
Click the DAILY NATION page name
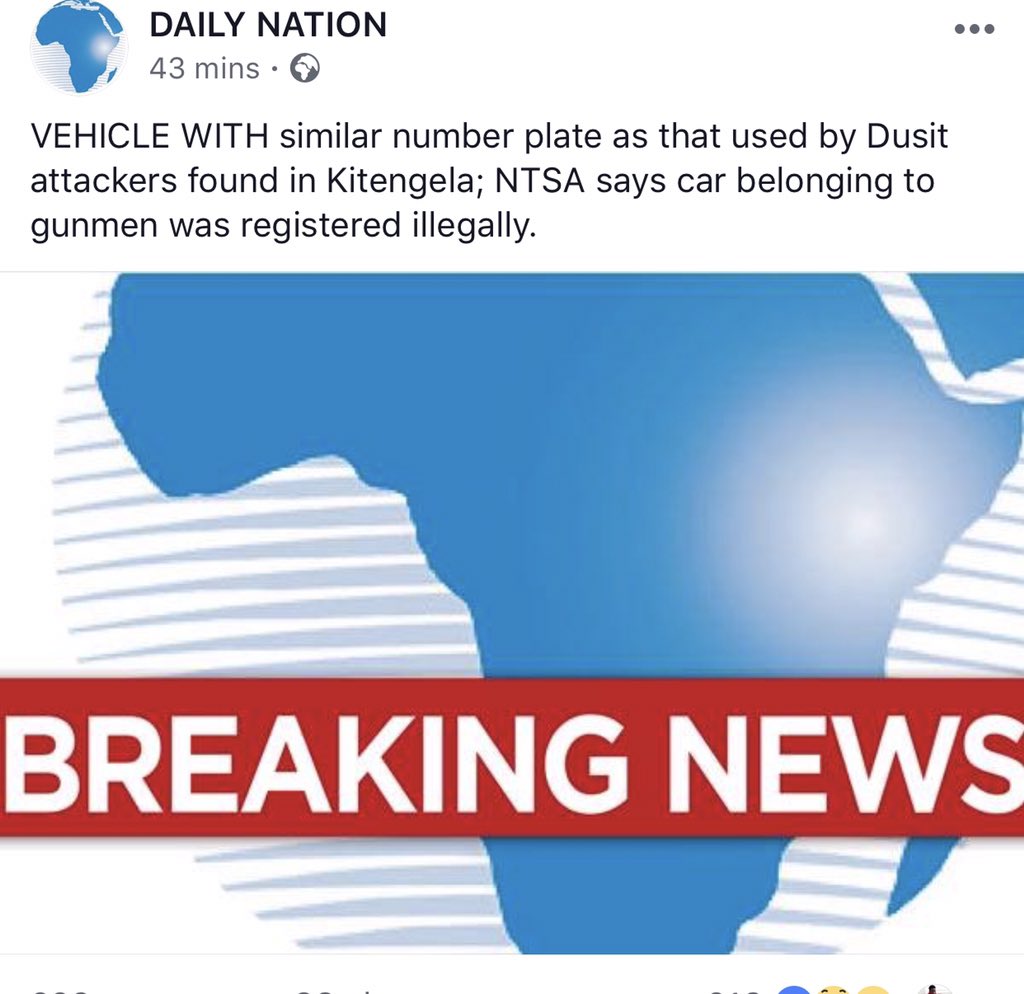(268, 25)
